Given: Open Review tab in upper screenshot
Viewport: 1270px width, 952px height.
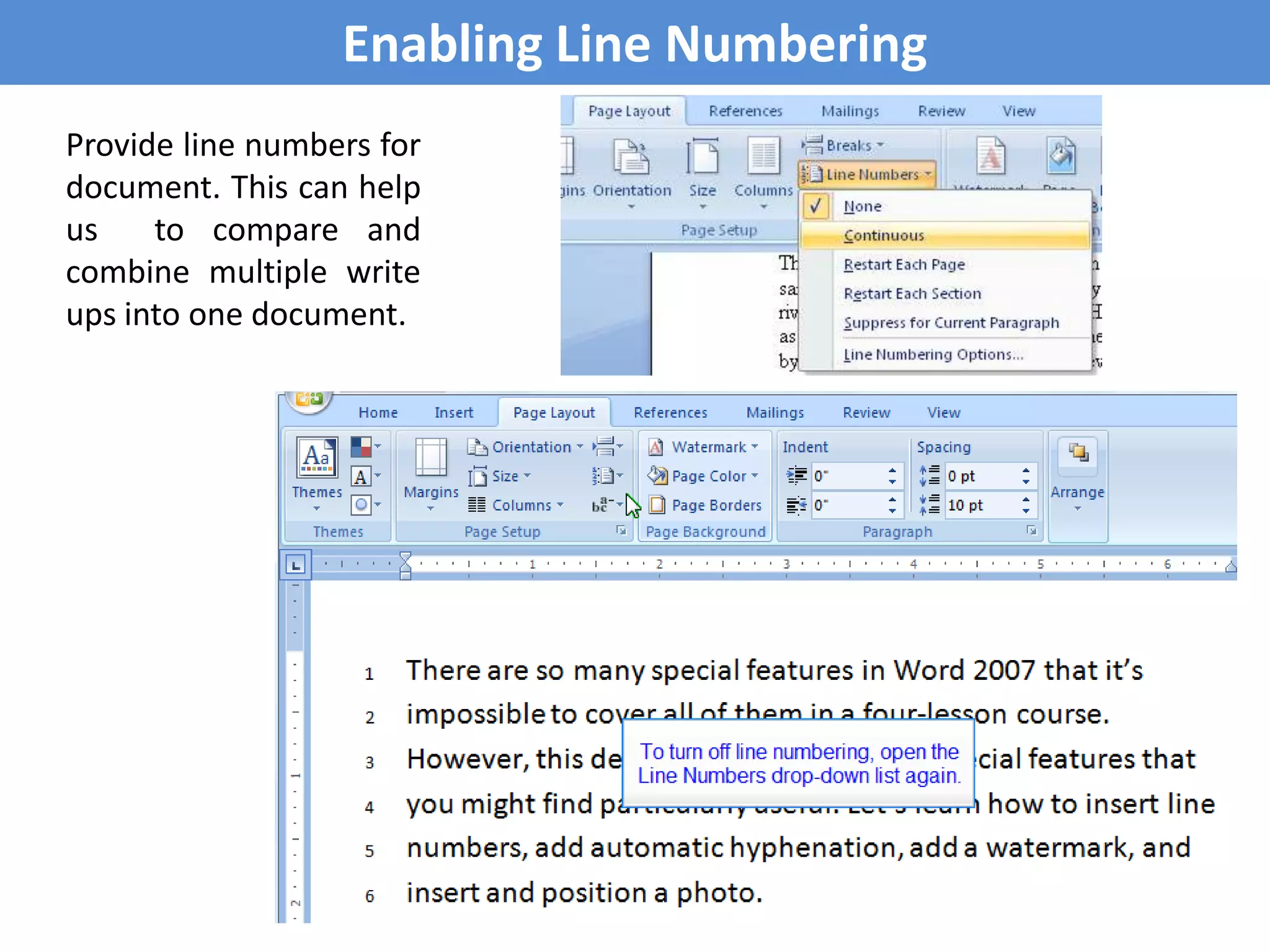Looking at the screenshot, I should pos(941,111).
